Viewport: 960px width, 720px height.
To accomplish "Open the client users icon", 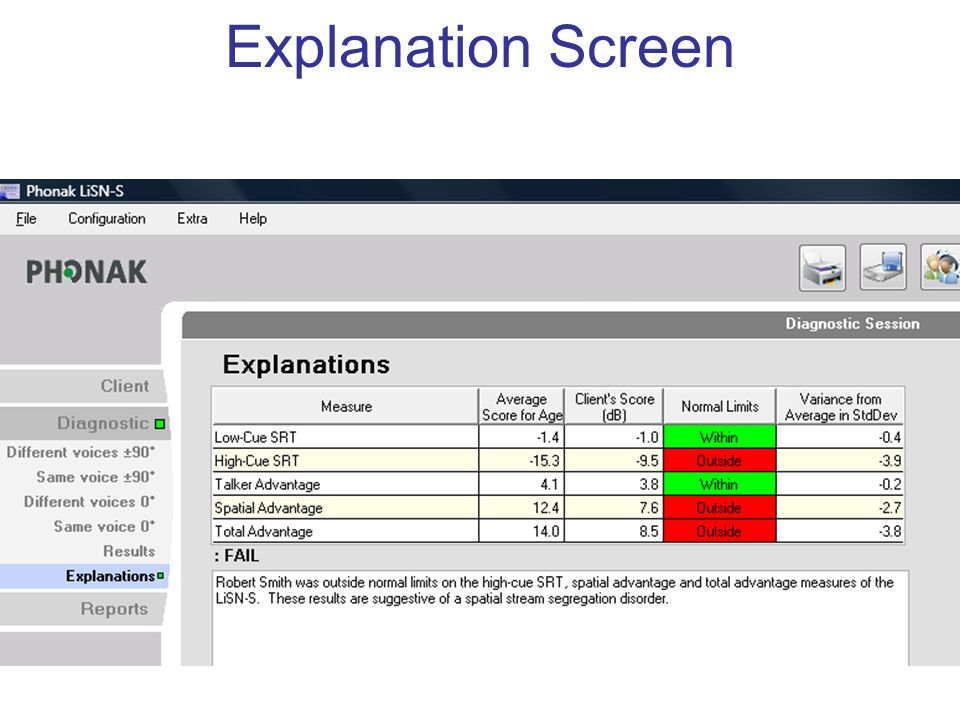I will (940, 266).
